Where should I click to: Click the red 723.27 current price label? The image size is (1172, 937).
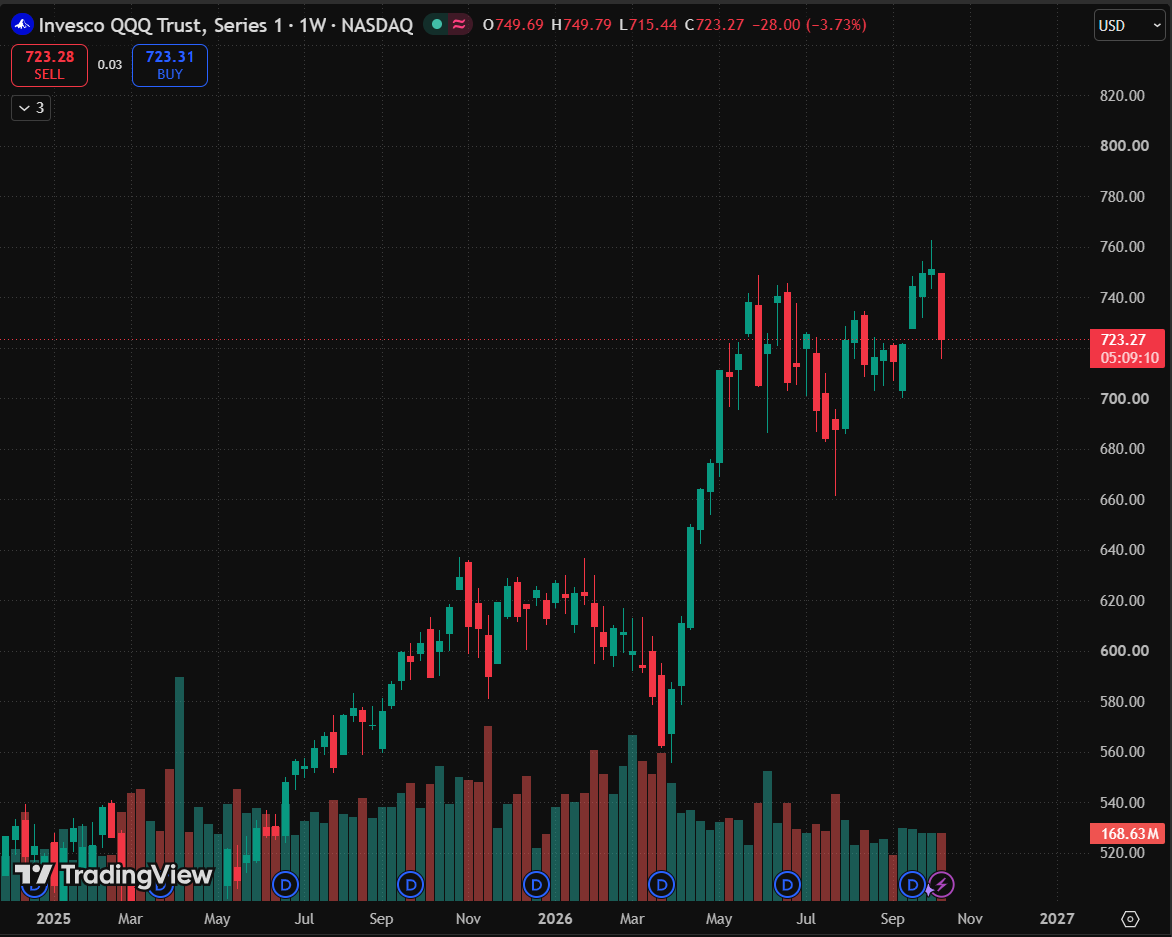point(1123,340)
